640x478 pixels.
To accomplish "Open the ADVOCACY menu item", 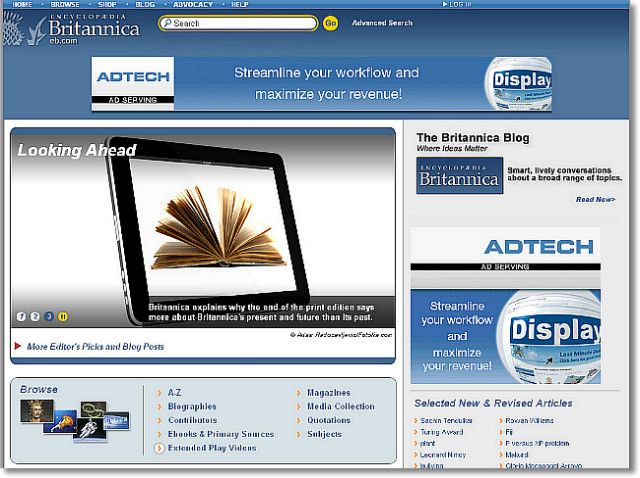I will pos(193,4).
